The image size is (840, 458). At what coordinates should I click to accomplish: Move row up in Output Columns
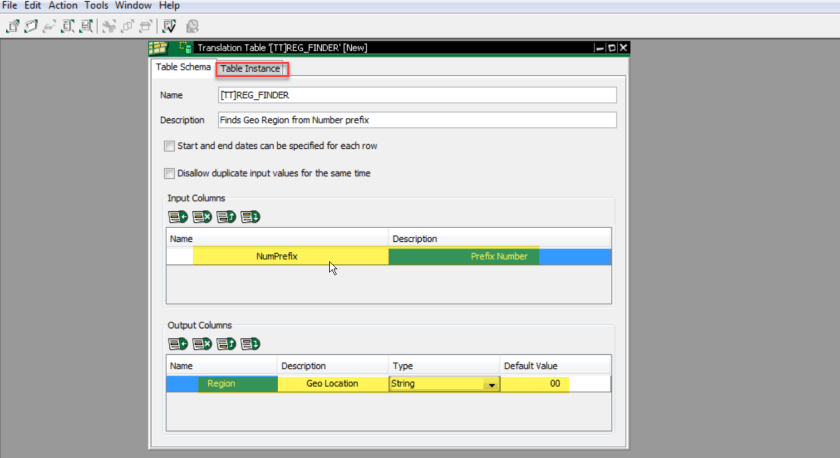[226, 344]
